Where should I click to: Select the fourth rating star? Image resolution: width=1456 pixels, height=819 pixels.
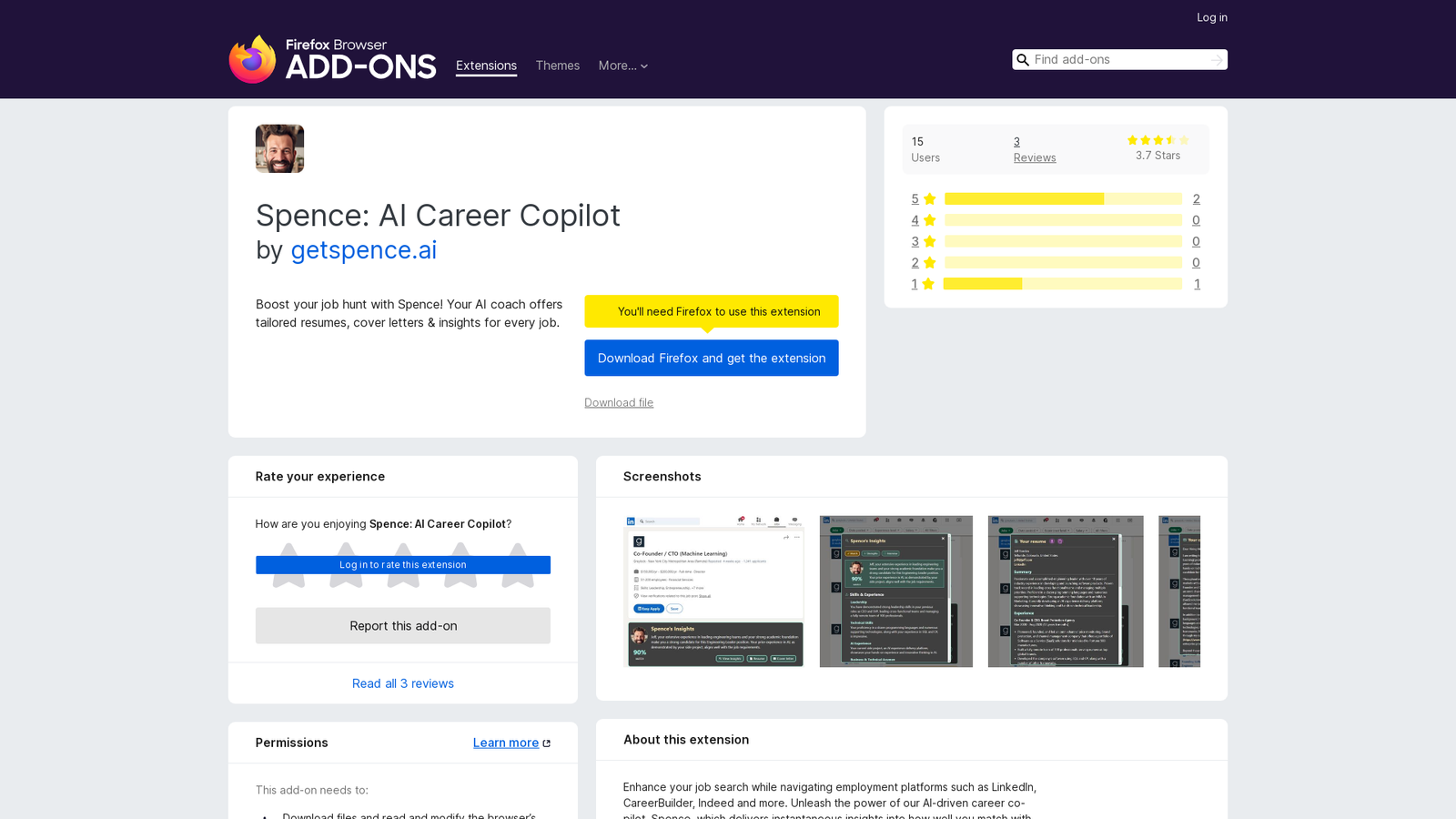click(460, 565)
